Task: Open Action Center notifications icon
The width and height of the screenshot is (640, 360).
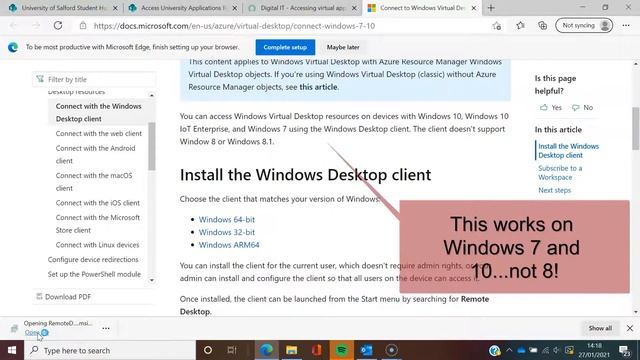Action: click(624, 350)
